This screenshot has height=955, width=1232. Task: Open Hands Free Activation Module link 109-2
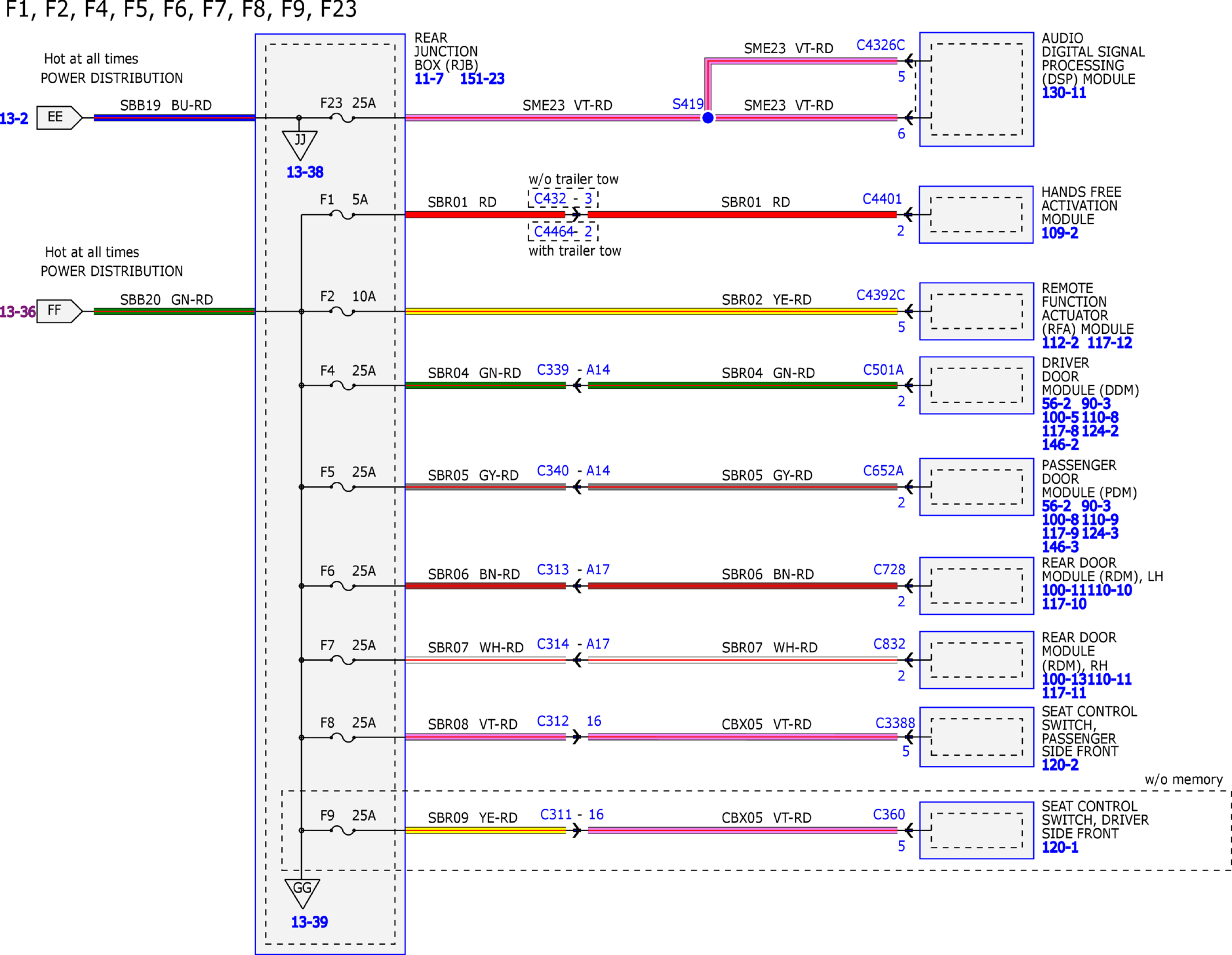click(x=1060, y=234)
